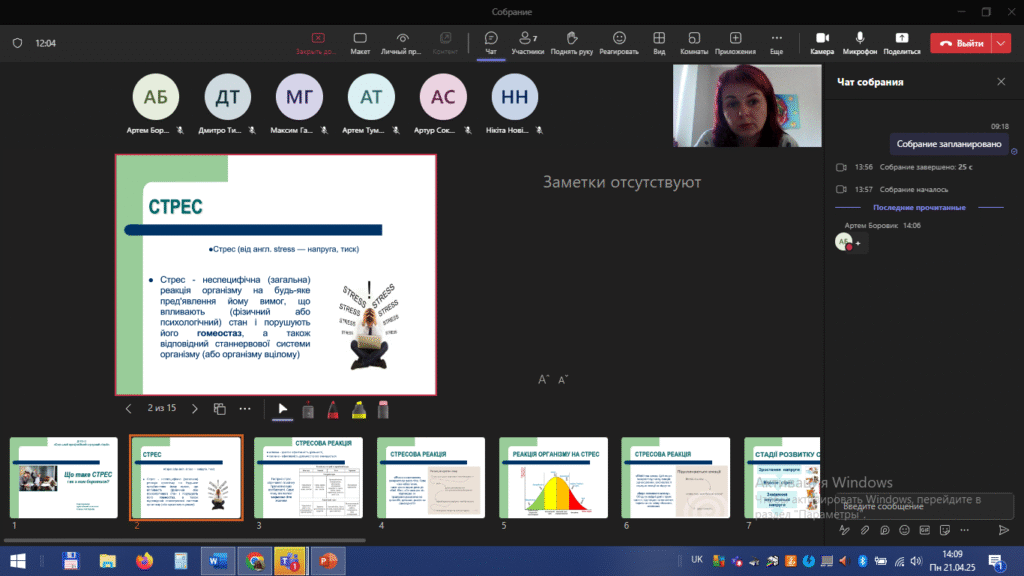Open slide 6 thumbnail 'Стресова реакція'

(676, 477)
